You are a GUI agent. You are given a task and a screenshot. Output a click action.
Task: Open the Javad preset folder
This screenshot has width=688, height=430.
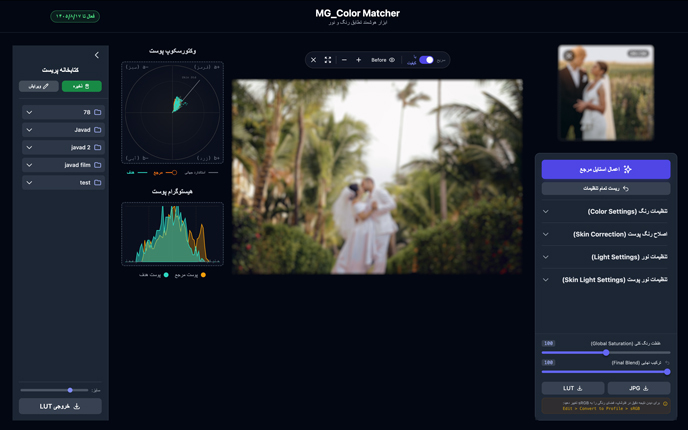click(62, 130)
